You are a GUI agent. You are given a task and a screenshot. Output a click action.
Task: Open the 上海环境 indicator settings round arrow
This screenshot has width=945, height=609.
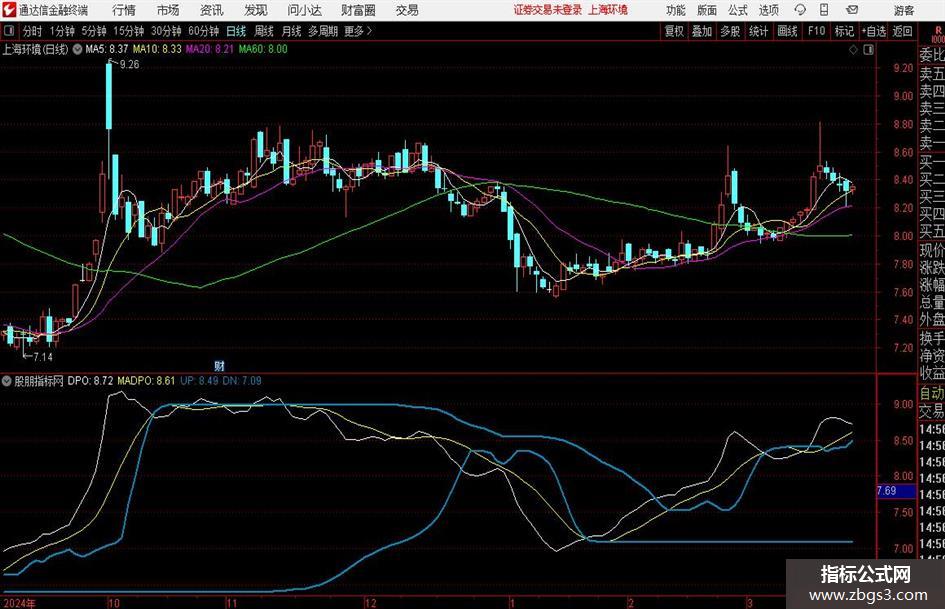coord(77,49)
